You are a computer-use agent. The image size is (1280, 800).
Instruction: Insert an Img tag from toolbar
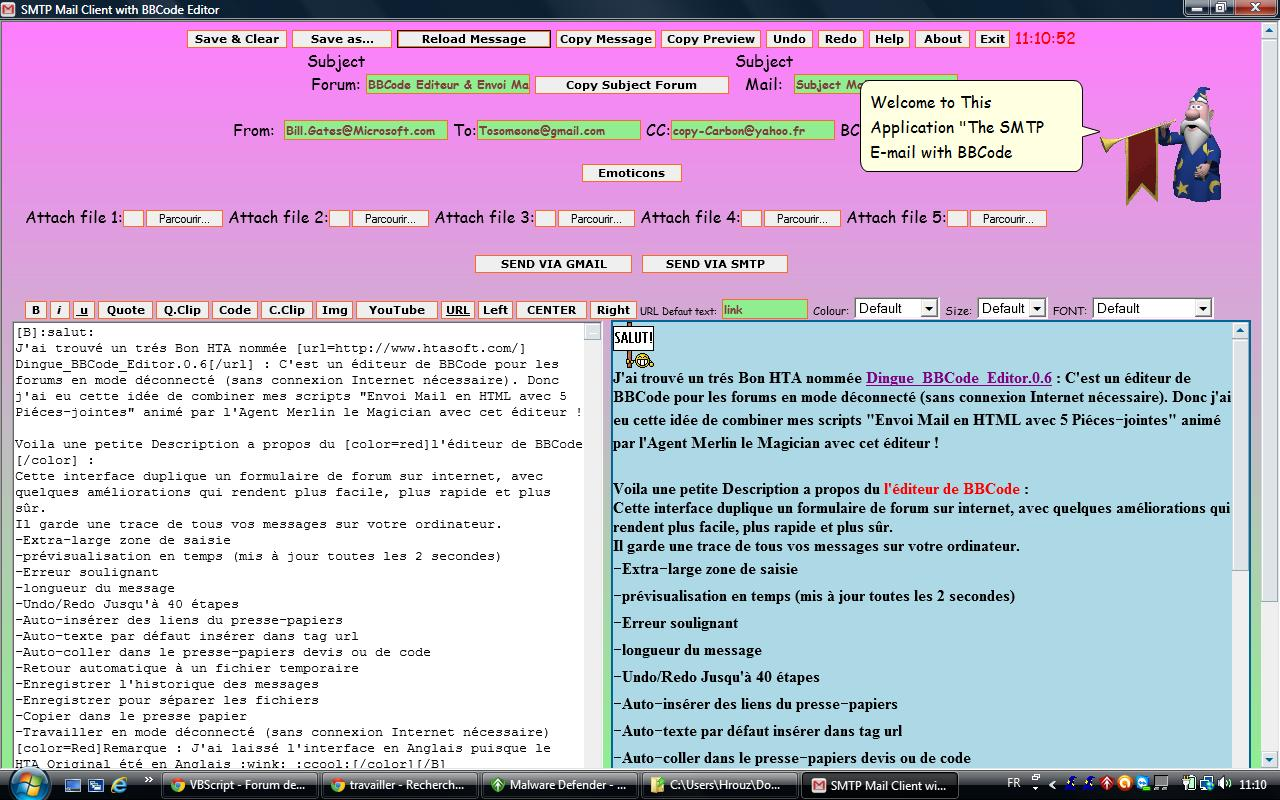click(334, 310)
